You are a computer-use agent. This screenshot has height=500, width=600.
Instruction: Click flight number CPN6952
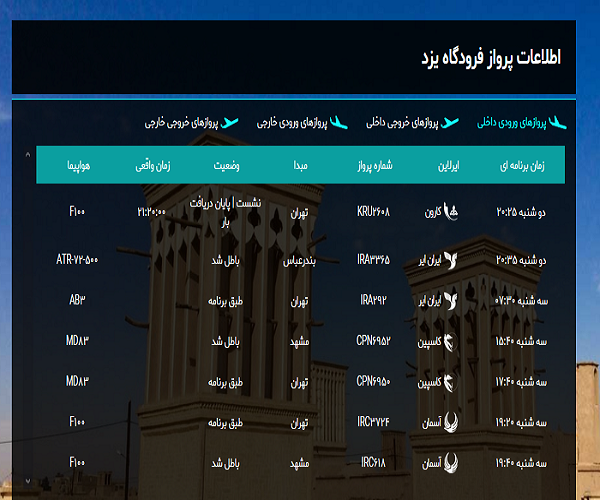(373, 340)
